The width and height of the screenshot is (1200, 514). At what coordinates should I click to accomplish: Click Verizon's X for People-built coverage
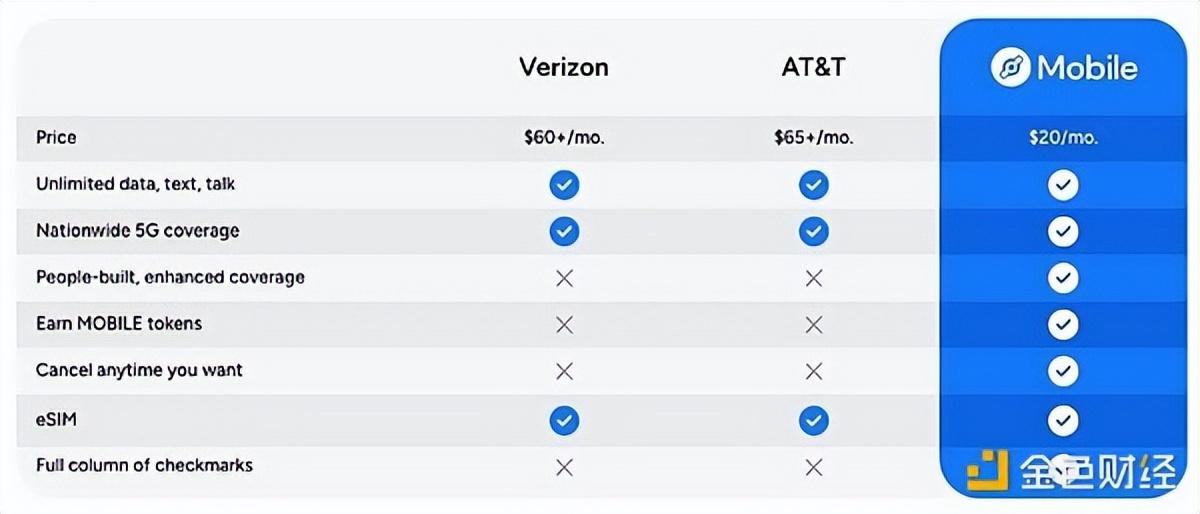(x=564, y=278)
